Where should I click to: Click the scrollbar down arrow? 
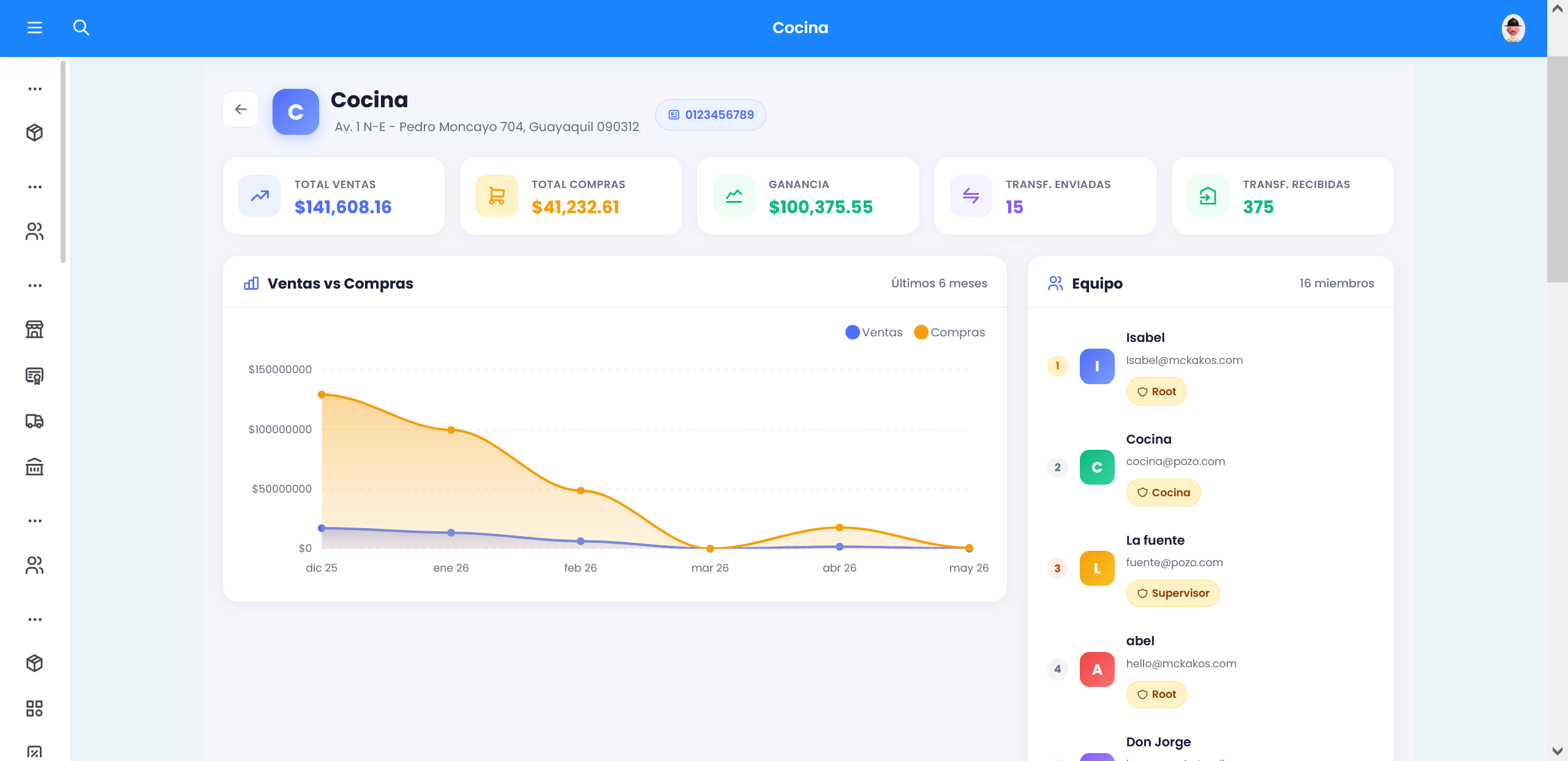click(x=1557, y=751)
